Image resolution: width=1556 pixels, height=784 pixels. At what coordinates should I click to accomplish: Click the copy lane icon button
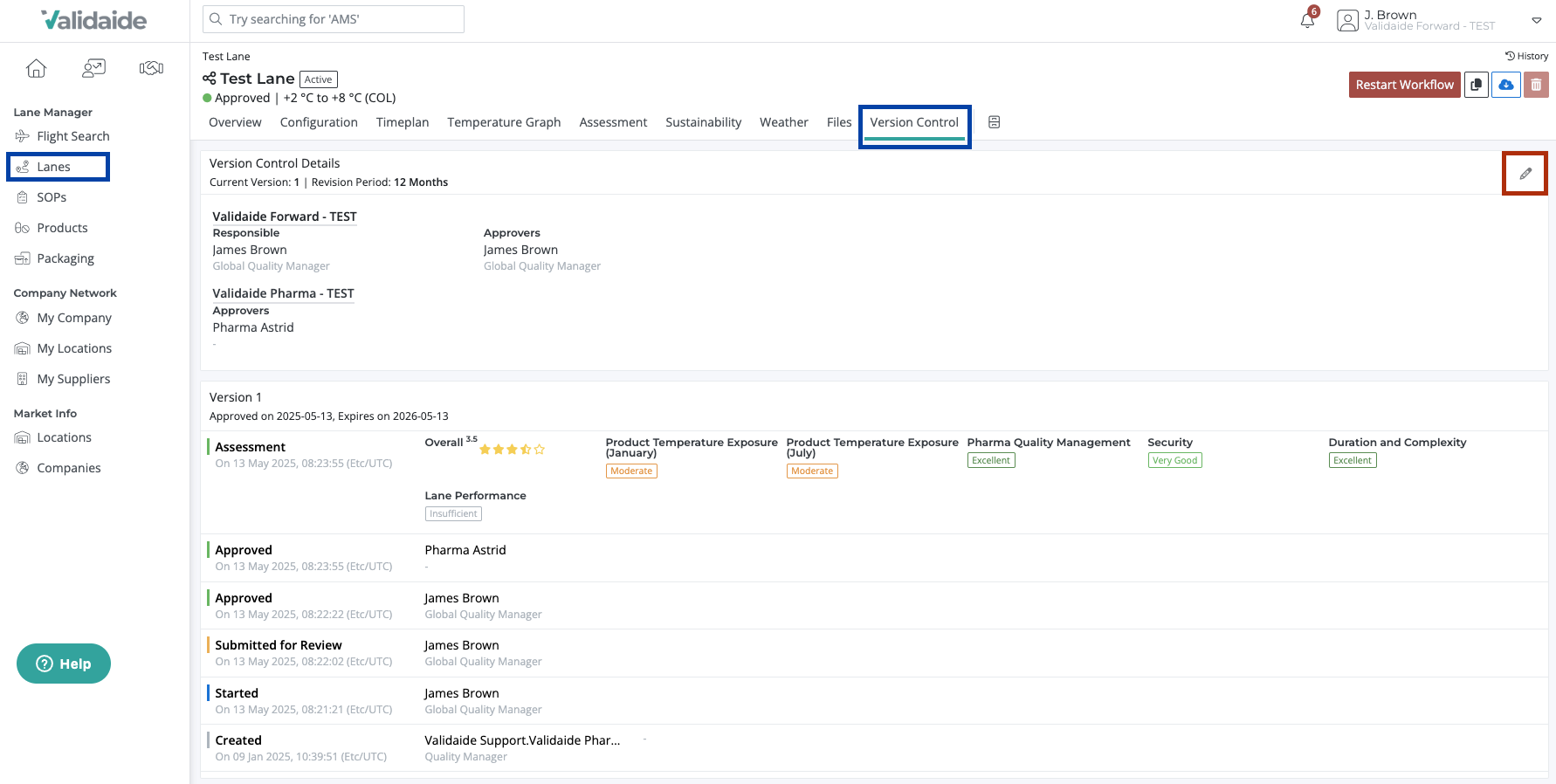(1477, 85)
